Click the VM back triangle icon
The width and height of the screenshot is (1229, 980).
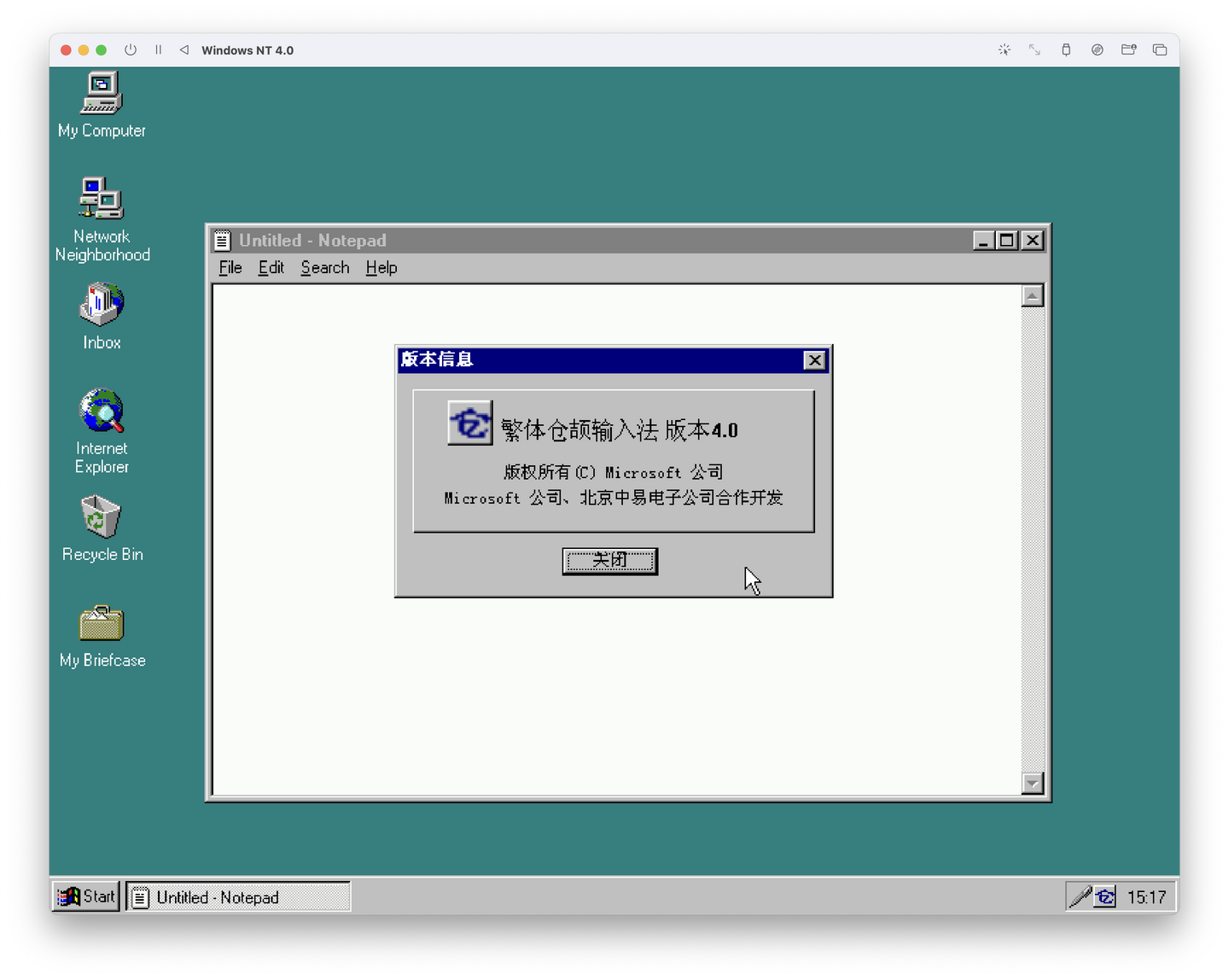[x=183, y=50]
